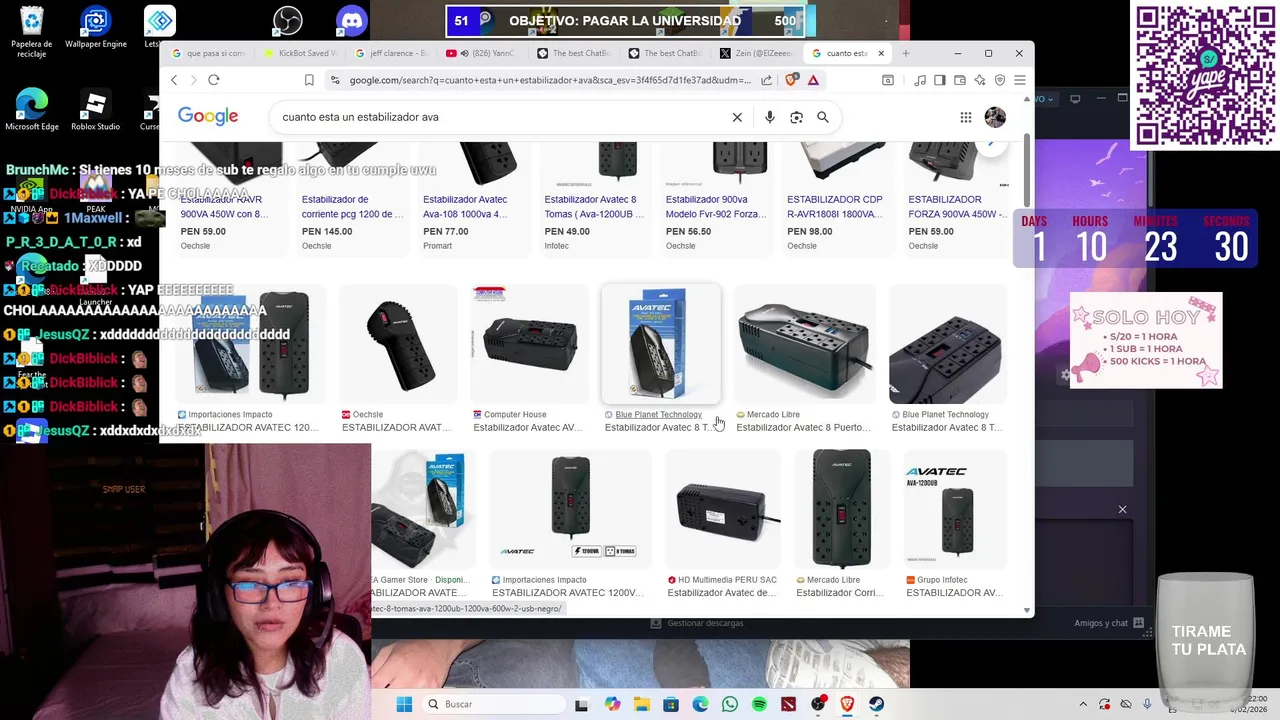Open the Oechsle stabilizer image result
This screenshot has width=1280, height=720.
click(x=399, y=344)
